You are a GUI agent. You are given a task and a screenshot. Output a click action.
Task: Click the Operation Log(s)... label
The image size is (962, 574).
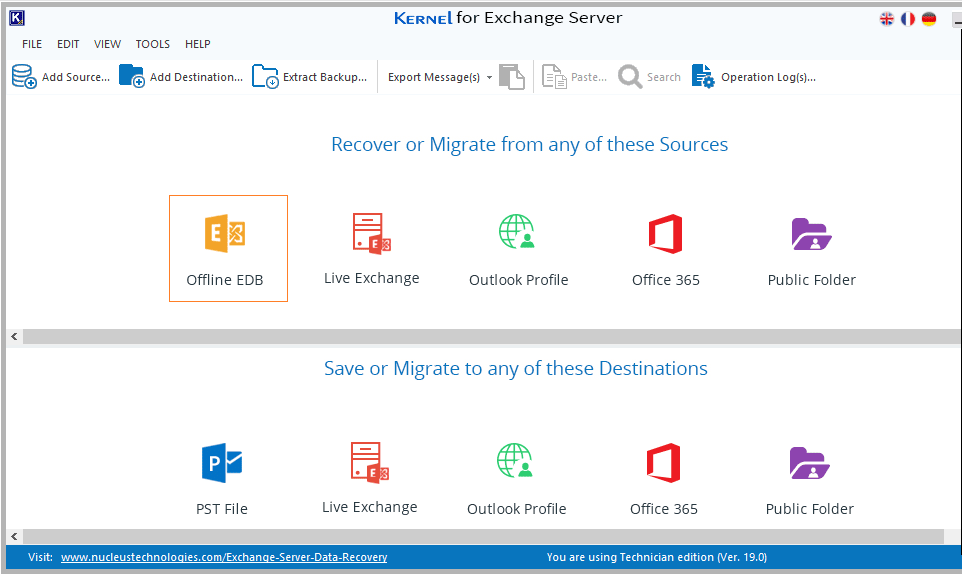768,77
